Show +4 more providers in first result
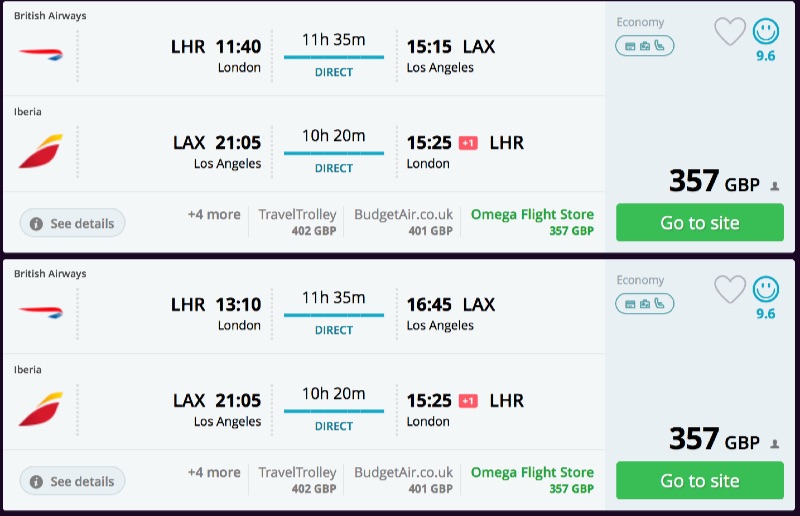 214,215
